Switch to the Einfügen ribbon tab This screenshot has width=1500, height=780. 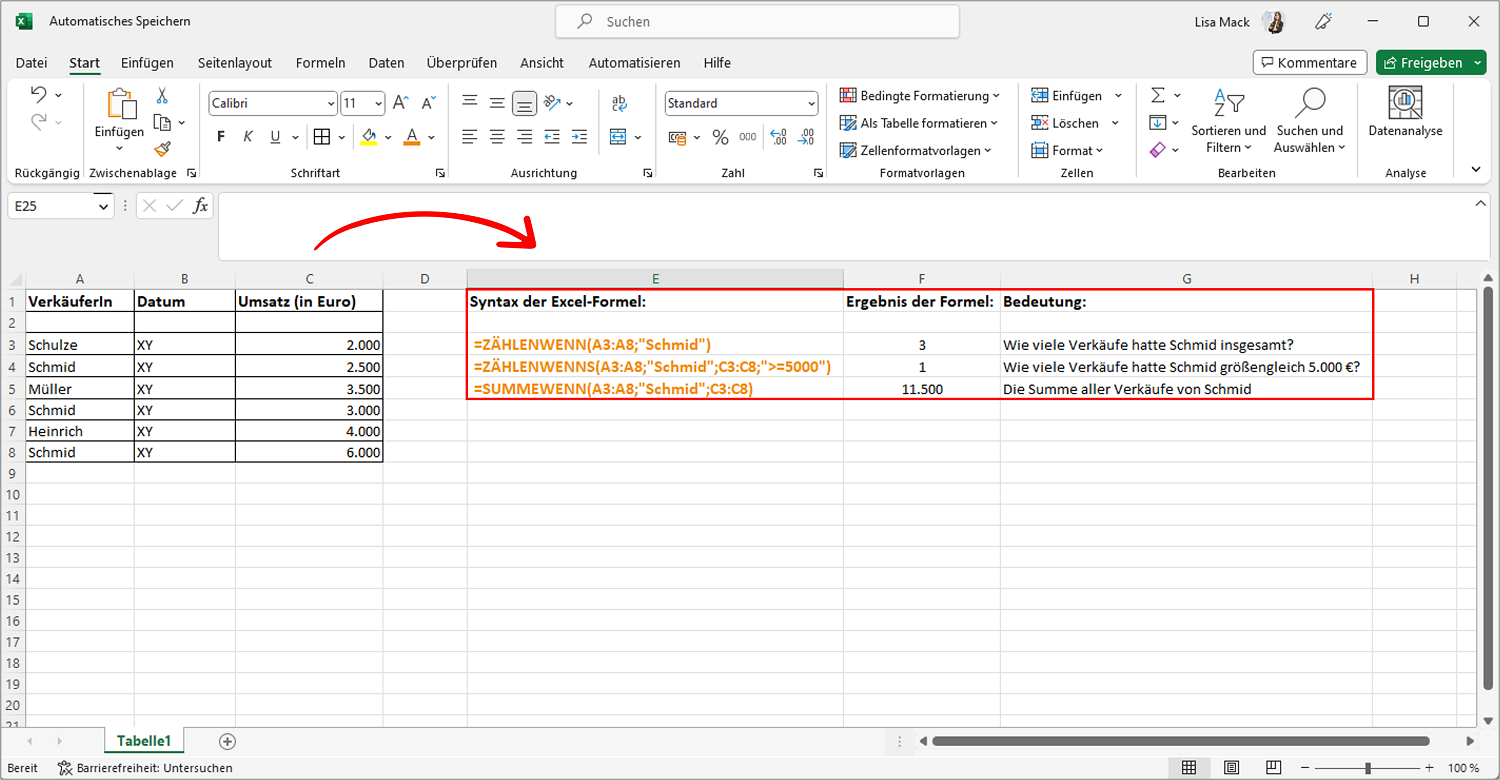click(x=147, y=62)
